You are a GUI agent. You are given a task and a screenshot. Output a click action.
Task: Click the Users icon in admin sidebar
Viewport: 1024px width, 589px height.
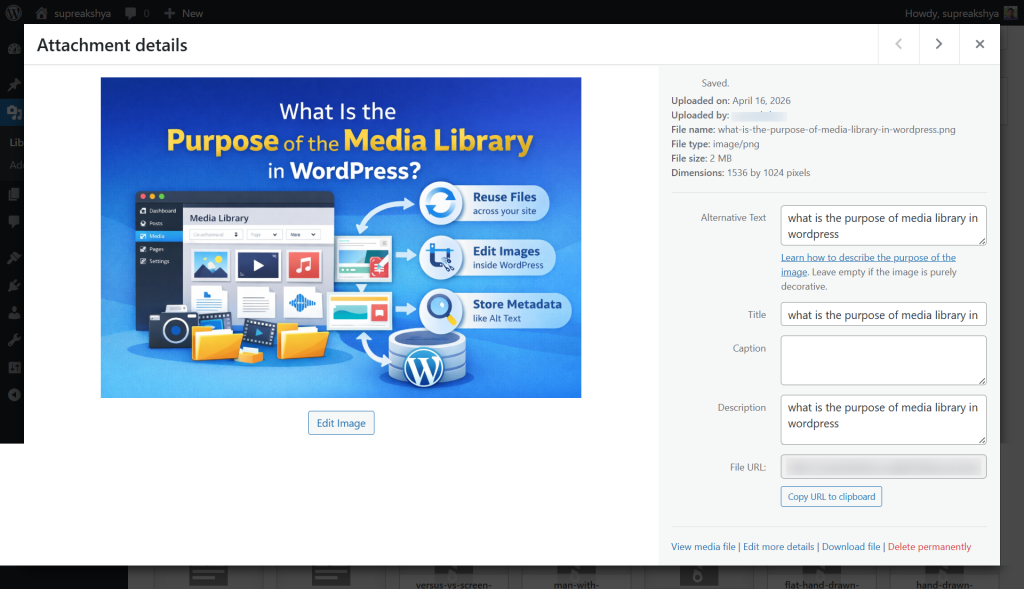[13, 312]
